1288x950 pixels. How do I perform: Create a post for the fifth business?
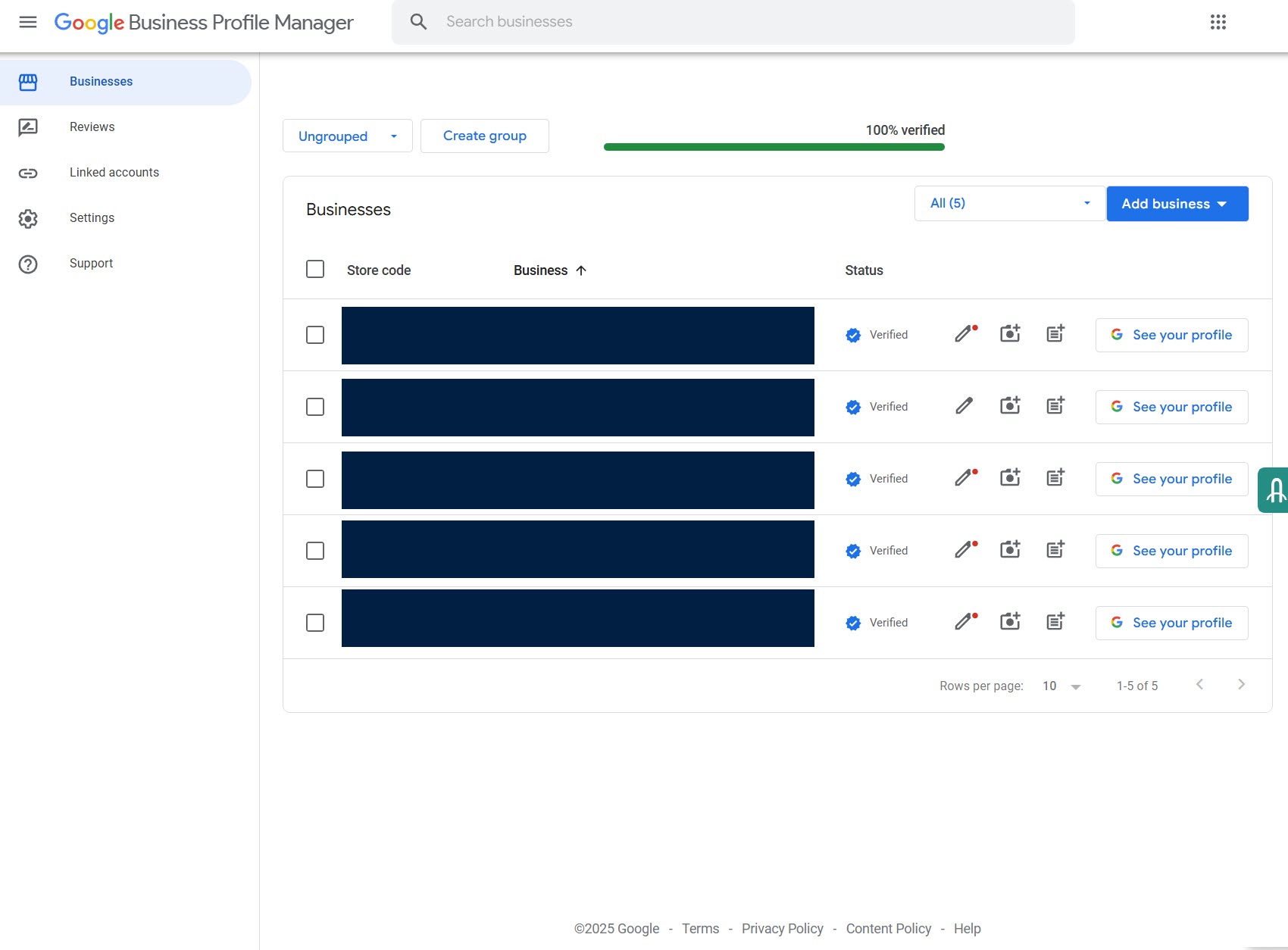[x=1055, y=621]
